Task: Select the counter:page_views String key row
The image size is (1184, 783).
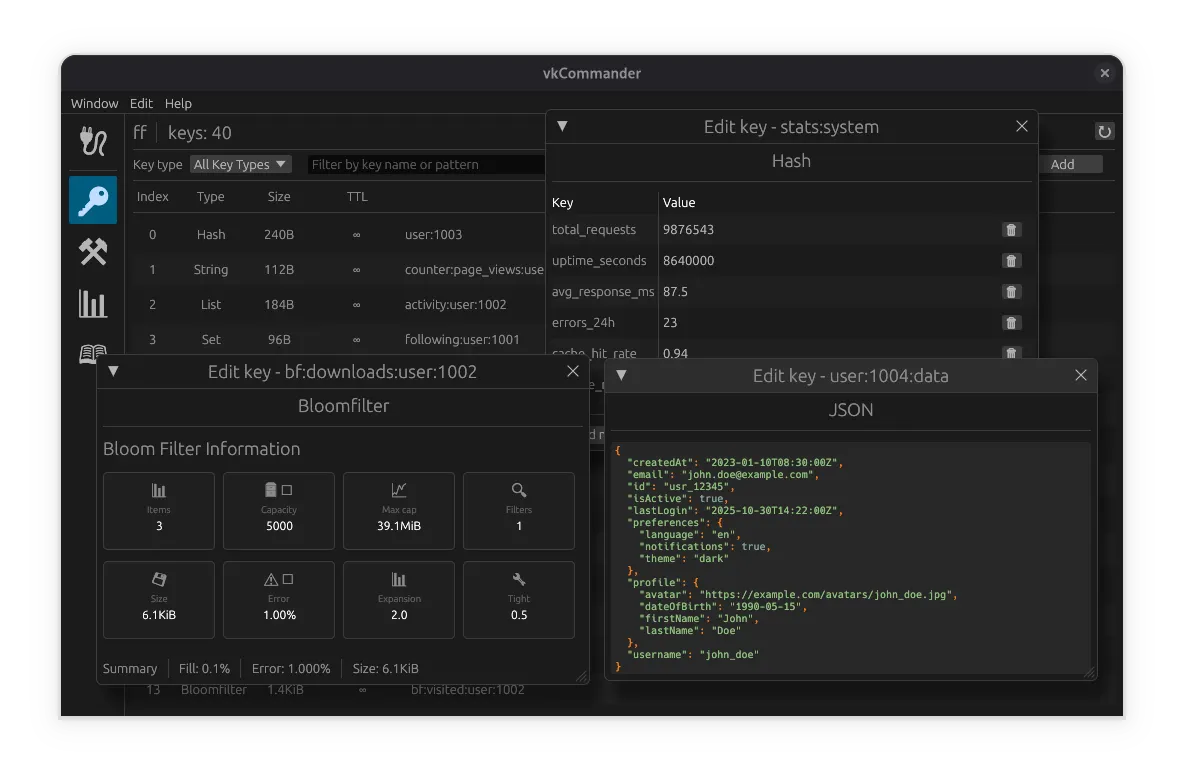Action: [338, 270]
